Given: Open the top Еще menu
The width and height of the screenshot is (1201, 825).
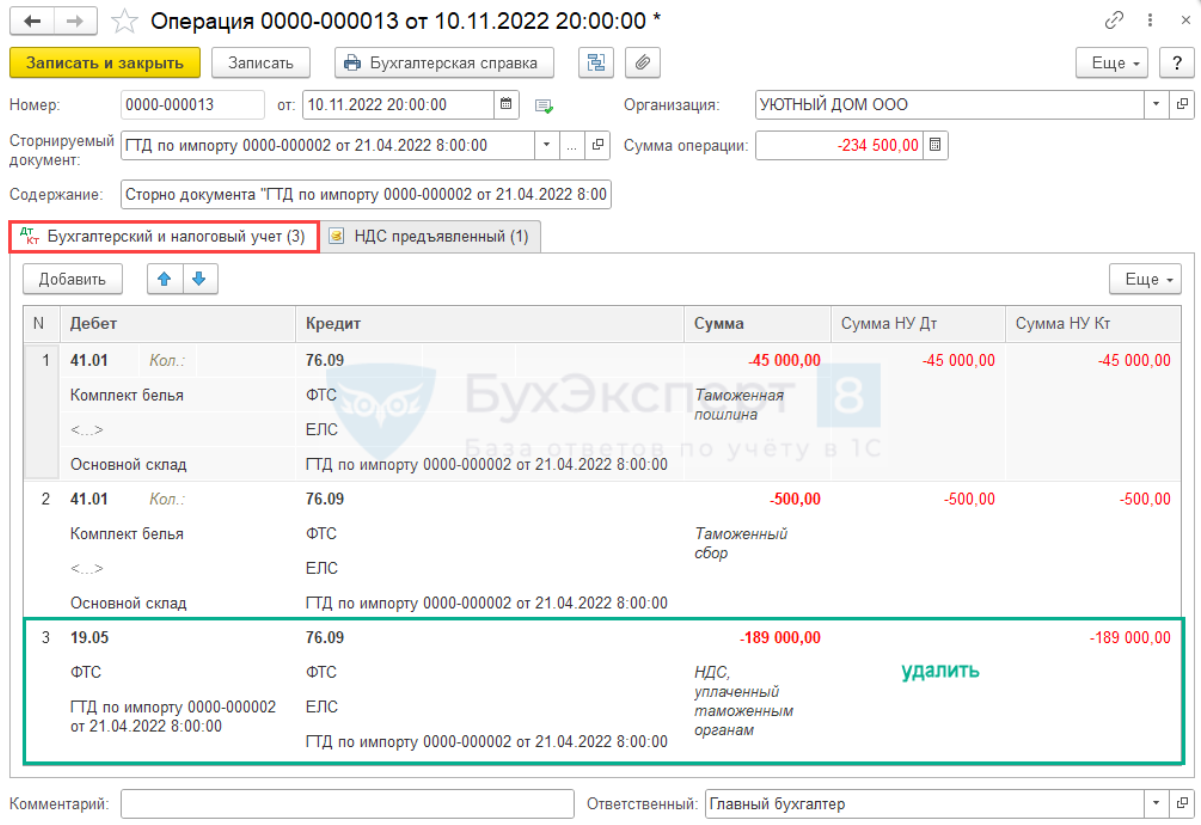Looking at the screenshot, I should click(1114, 62).
